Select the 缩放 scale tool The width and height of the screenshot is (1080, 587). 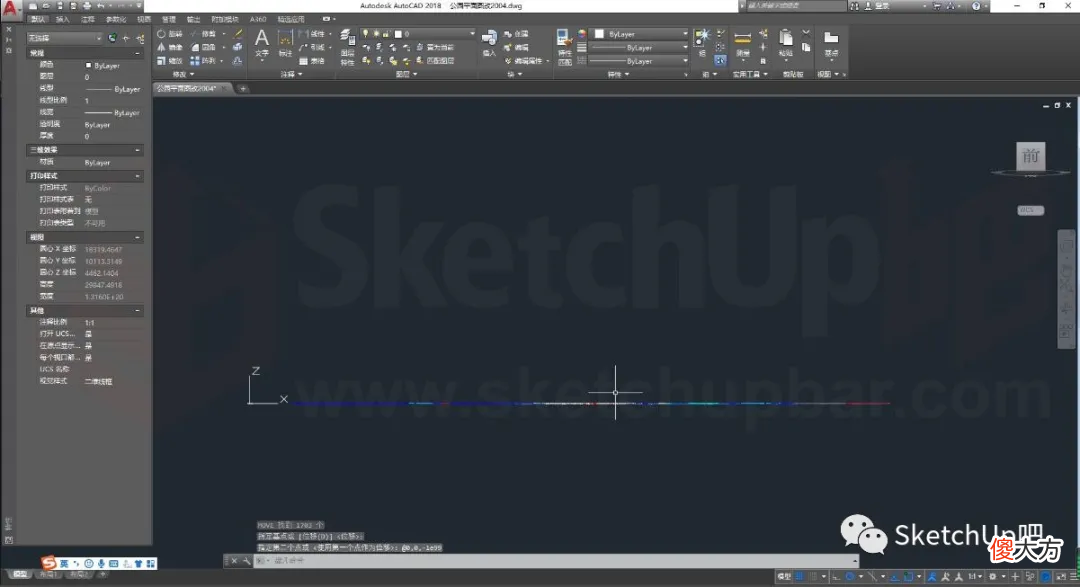click(x=169, y=61)
